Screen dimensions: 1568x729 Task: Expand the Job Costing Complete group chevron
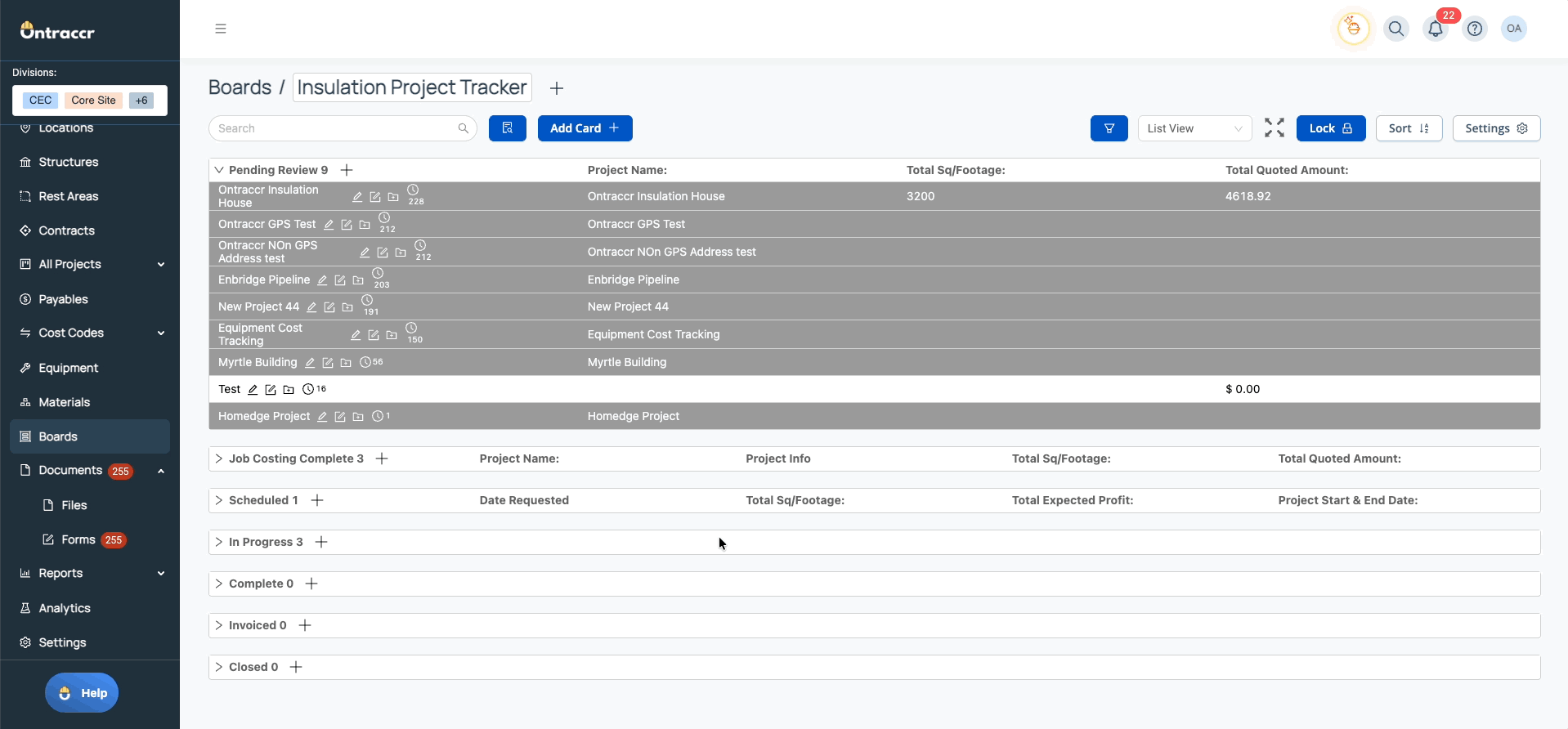pos(219,458)
